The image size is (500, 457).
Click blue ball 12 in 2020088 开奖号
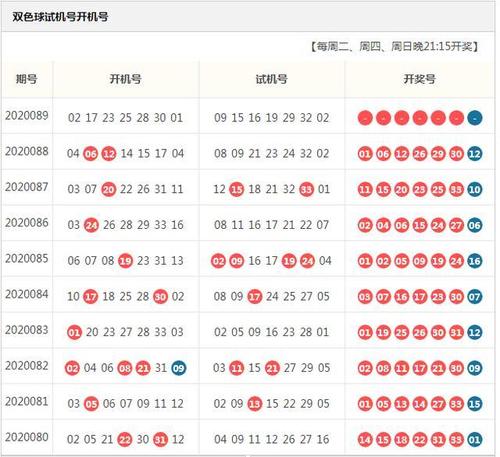(475, 154)
